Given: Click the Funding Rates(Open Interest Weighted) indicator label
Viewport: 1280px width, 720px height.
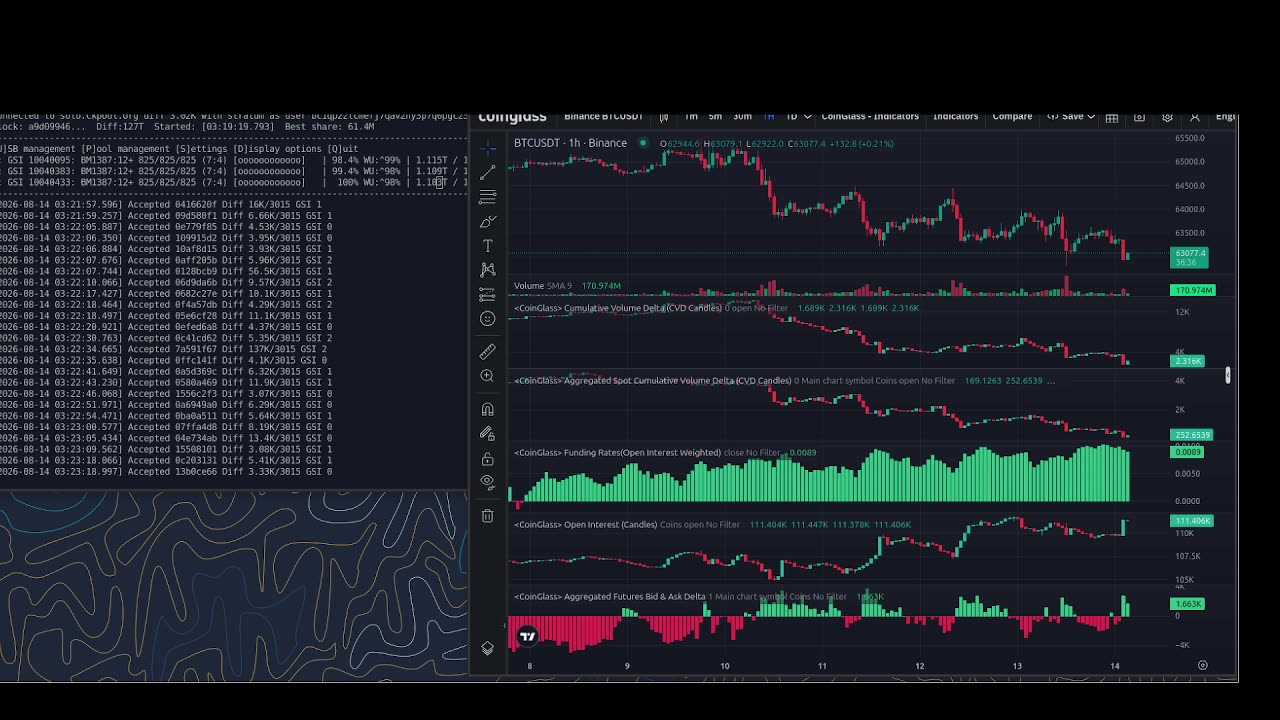Looking at the screenshot, I should [x=617, y=453].
